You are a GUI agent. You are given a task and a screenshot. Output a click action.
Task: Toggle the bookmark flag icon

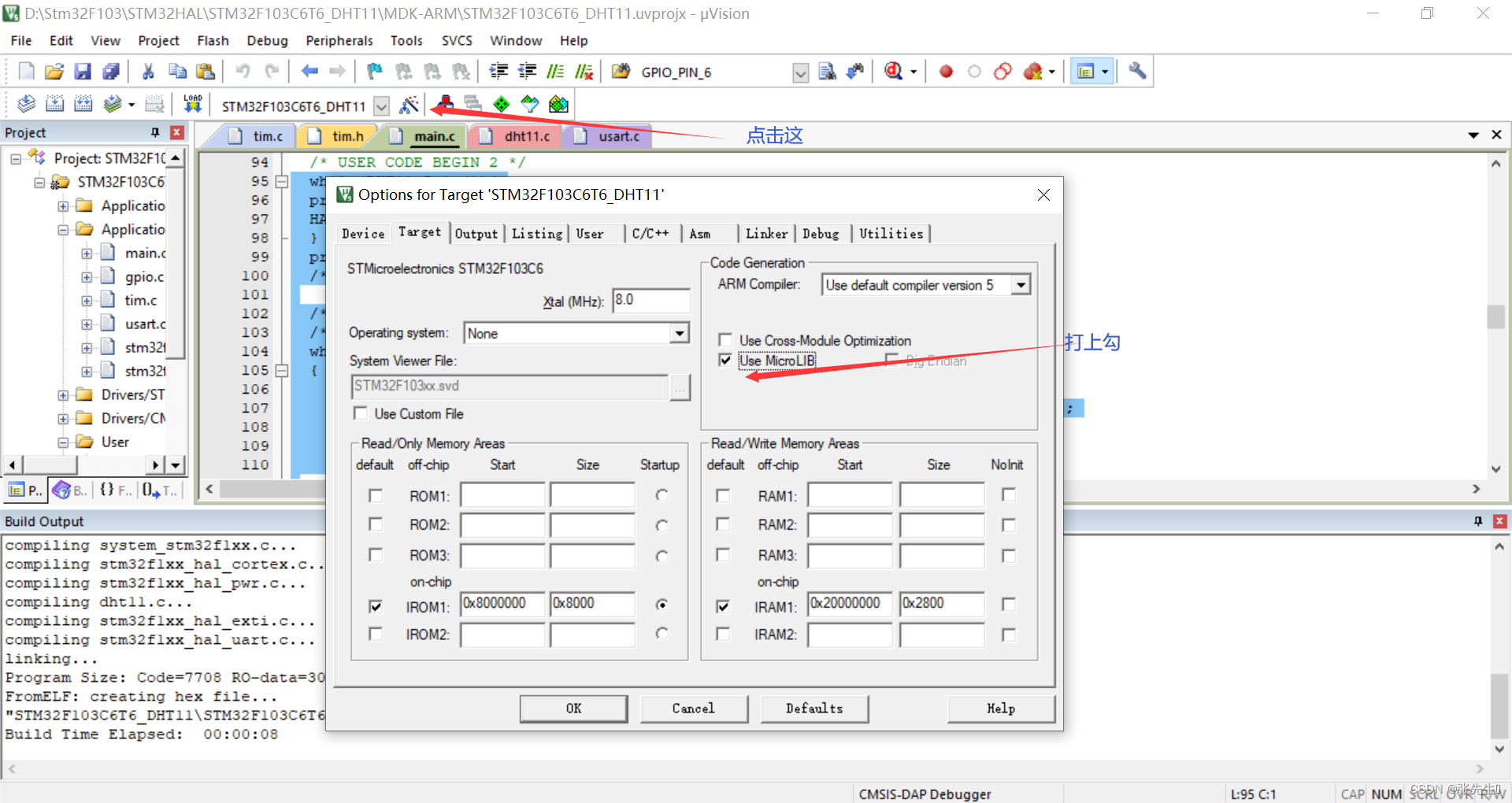coord(375,72)
